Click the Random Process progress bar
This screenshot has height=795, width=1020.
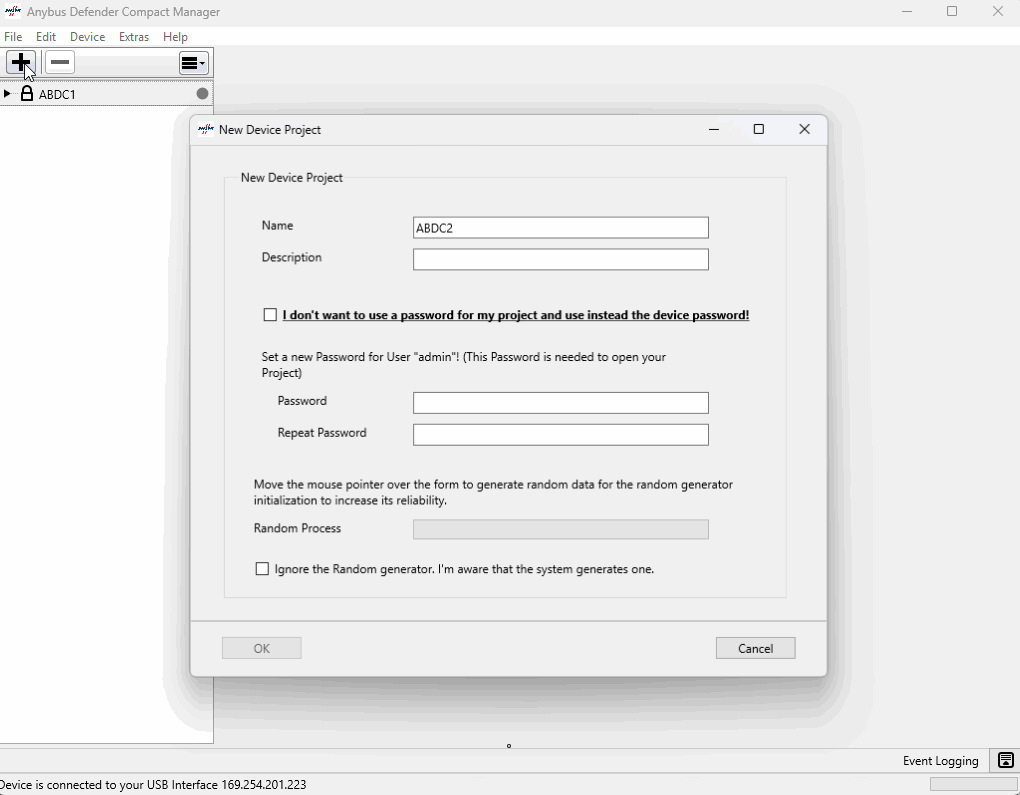(x=561, y=529)
